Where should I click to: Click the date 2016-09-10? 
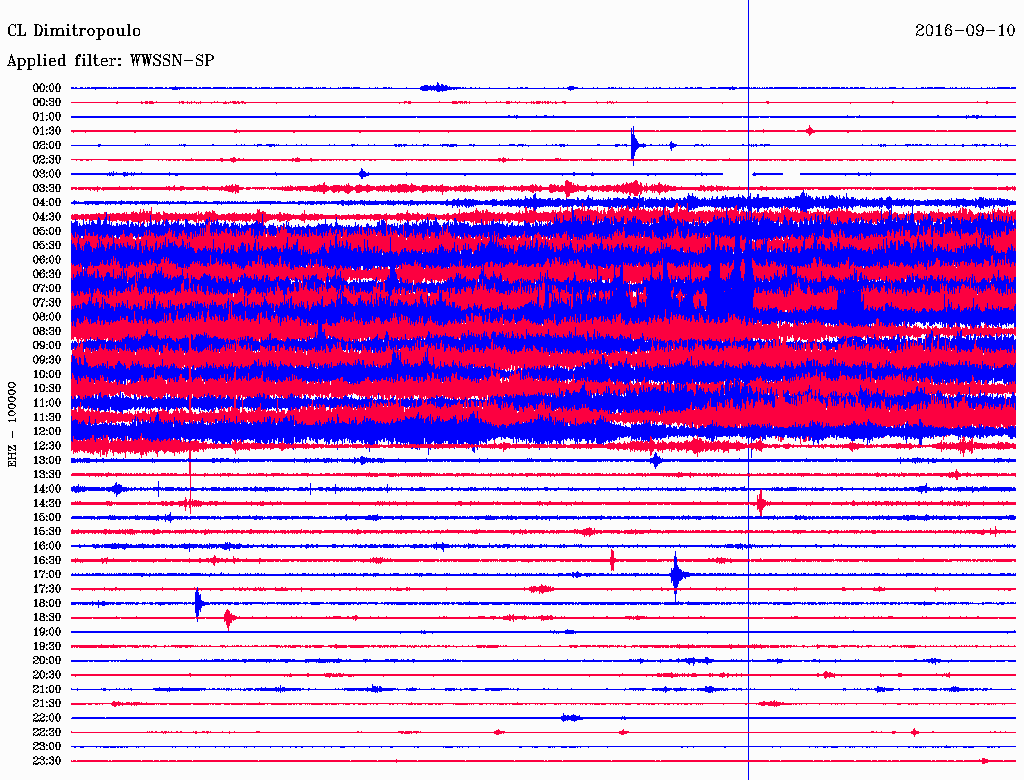(965, 31)
